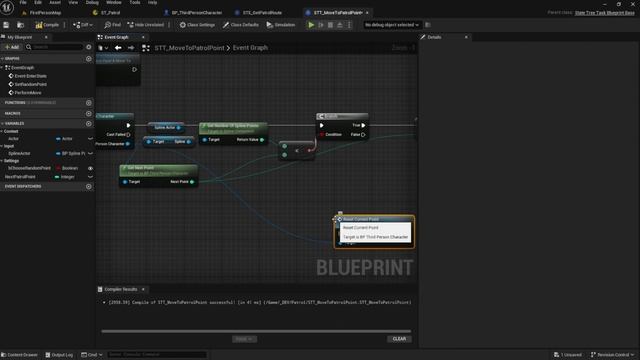Open the Diff dropdown

[x=82, y=25]
